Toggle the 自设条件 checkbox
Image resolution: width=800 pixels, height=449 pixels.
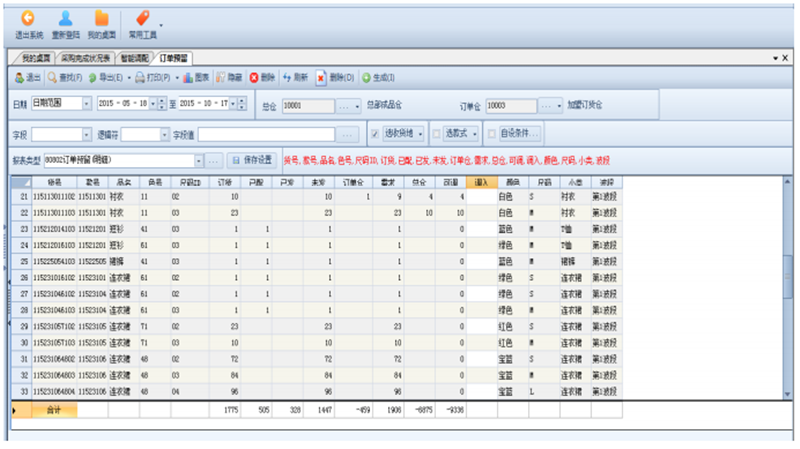click(x=492, y=133)
